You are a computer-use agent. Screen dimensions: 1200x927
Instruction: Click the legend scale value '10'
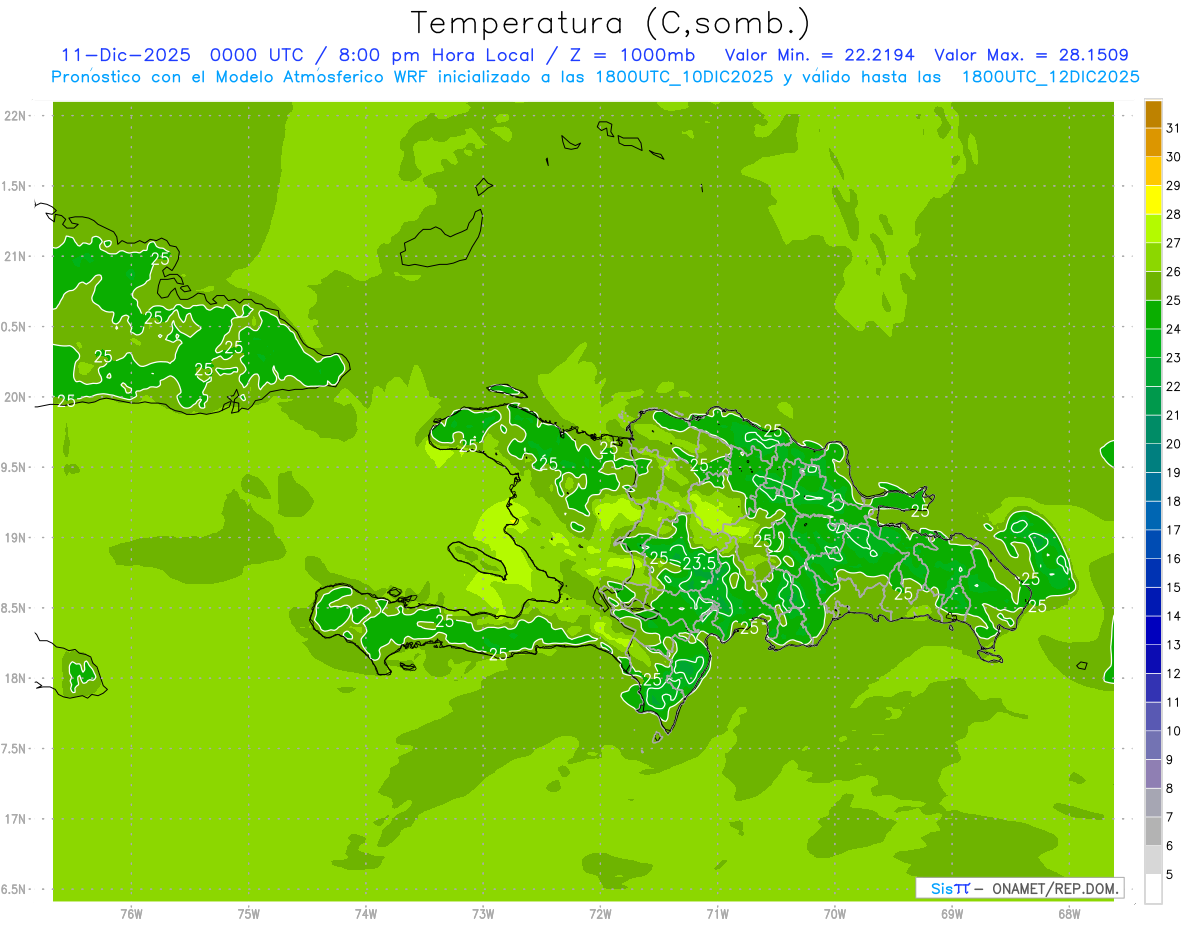click(1174, 731)
